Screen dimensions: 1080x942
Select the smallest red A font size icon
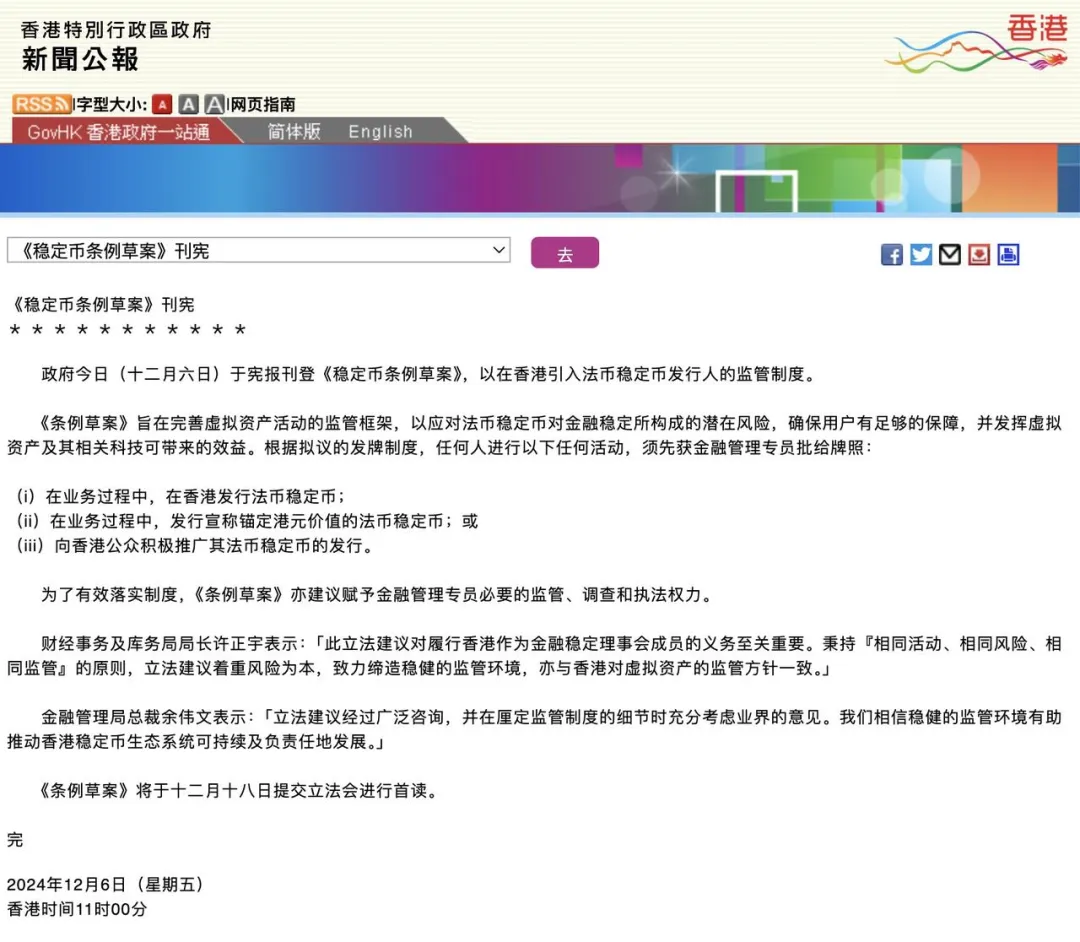(x=162, y=103)
